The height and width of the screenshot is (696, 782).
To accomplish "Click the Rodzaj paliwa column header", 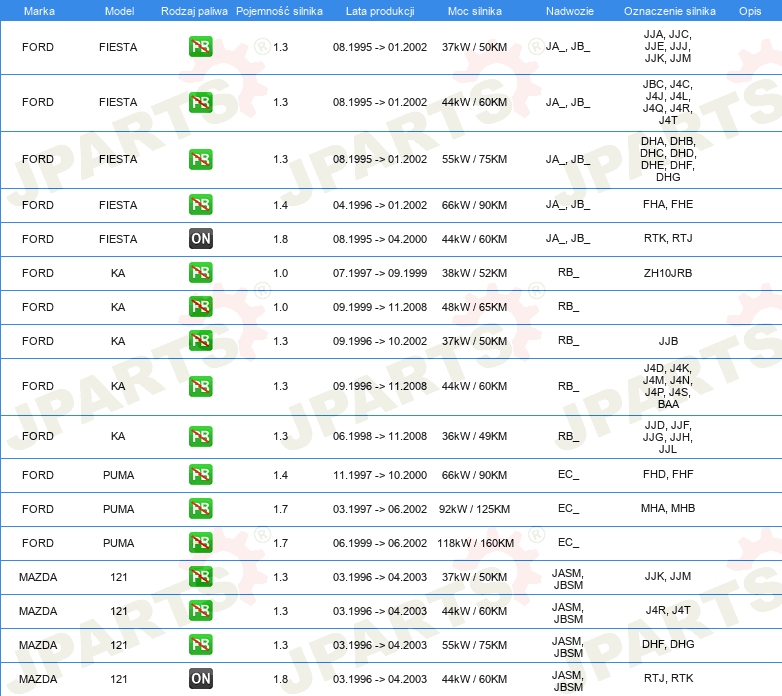I will click(194, 11).
